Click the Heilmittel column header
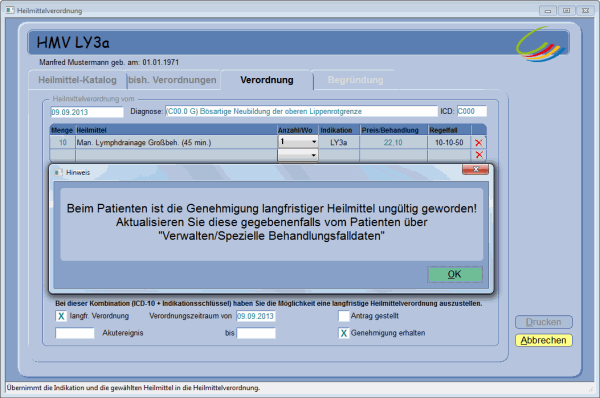The image size is (600, 398). tap(176, 130)
